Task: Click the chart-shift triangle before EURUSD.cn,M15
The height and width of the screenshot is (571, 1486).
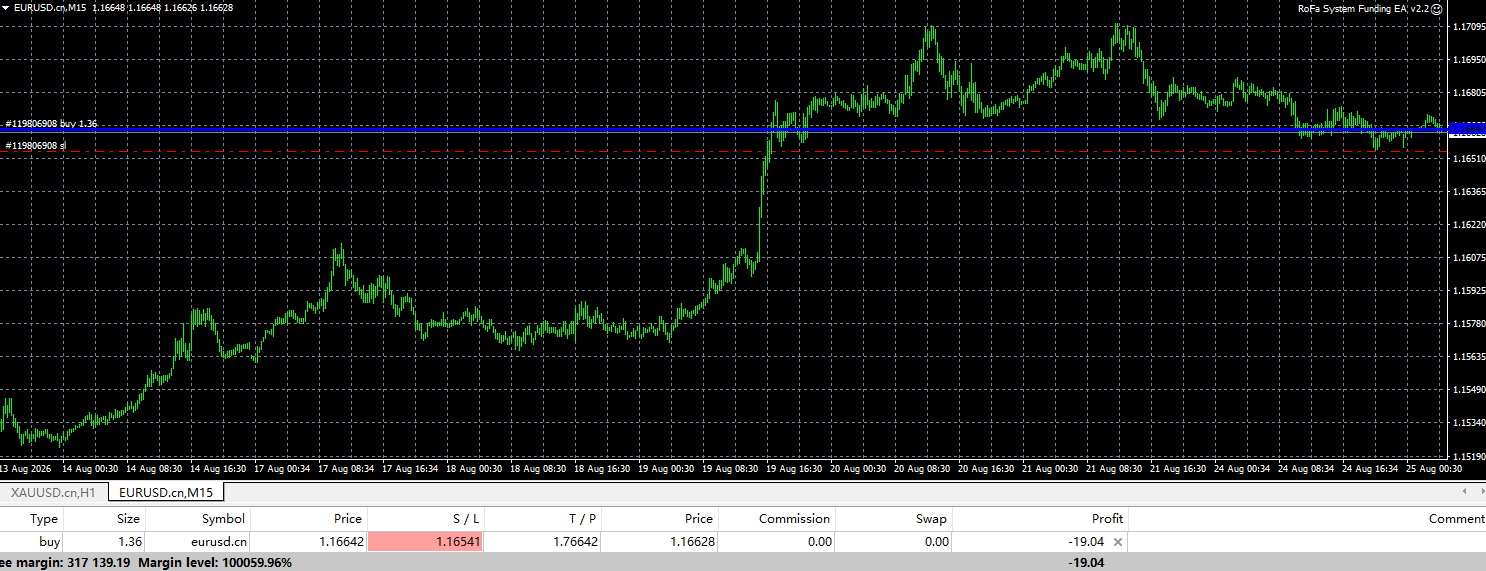Action: (x=5, y=8)
